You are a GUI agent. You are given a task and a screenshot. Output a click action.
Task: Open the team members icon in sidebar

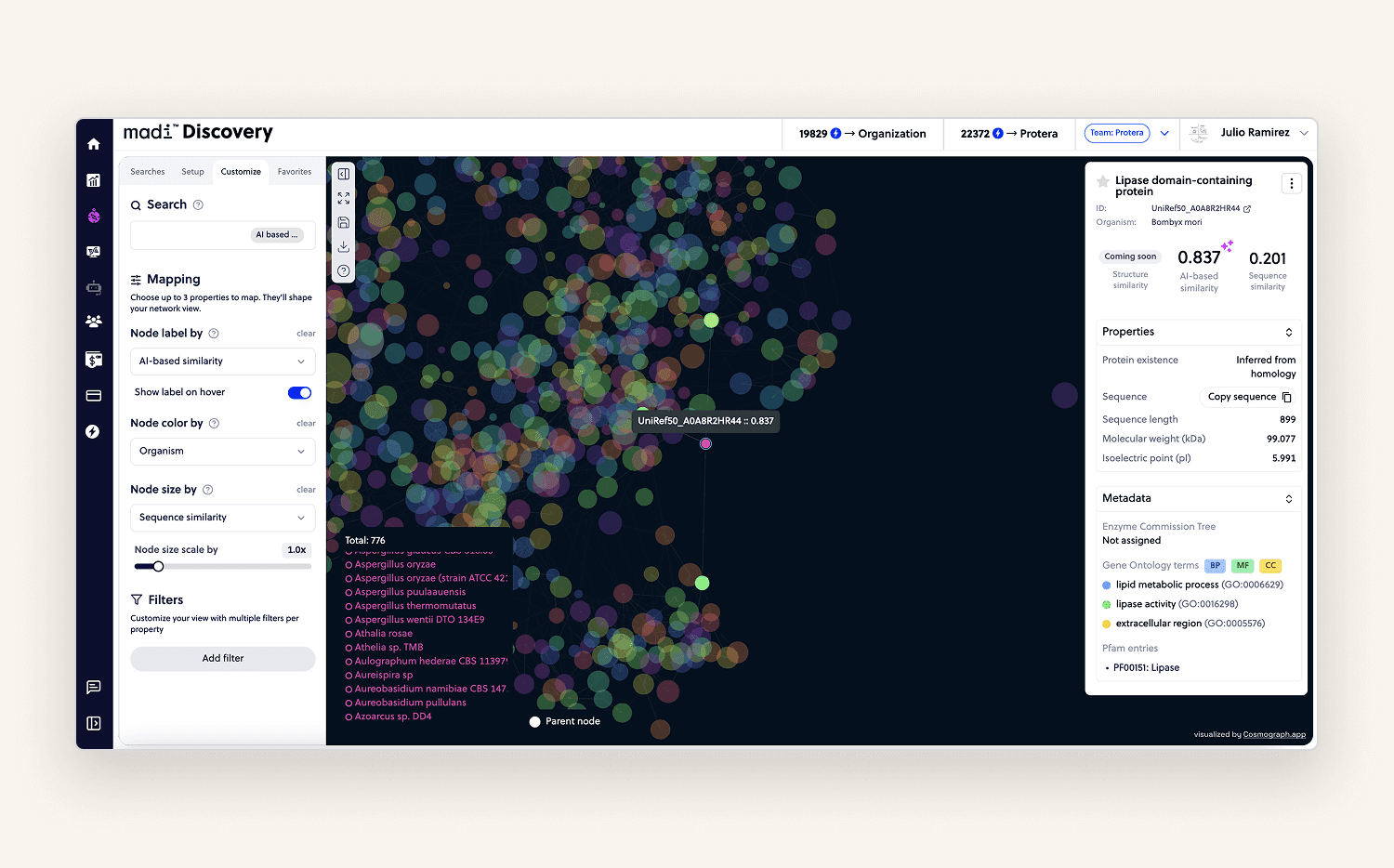click(x=94, y=322)
